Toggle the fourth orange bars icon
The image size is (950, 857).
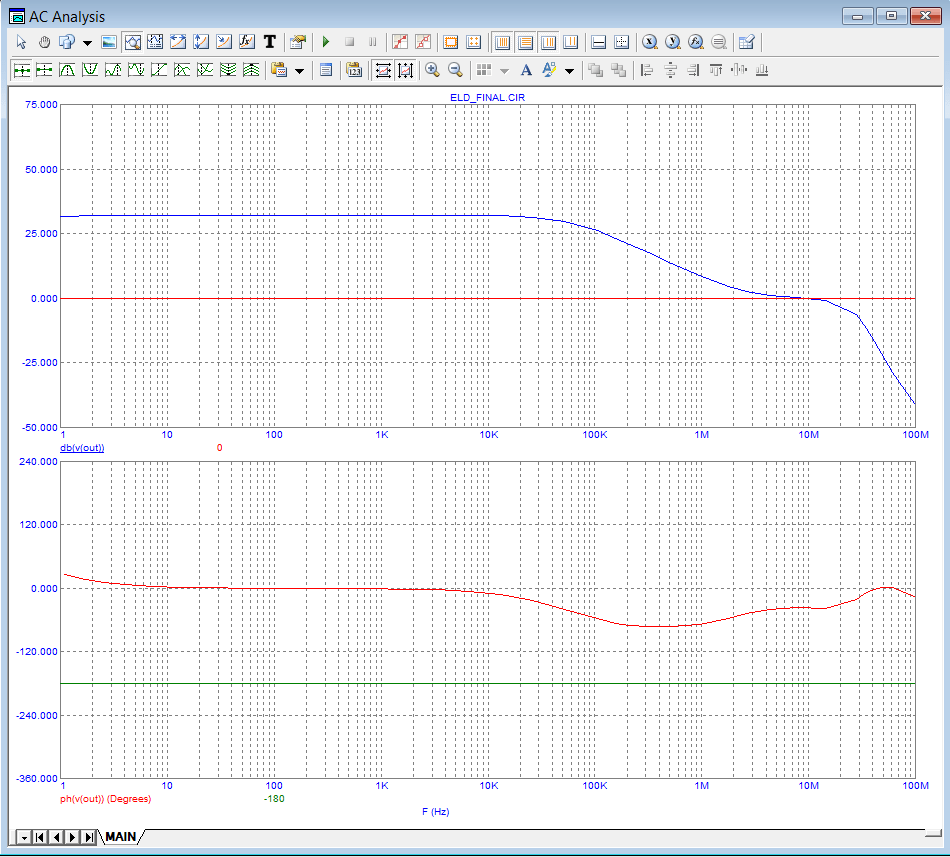[571, 42]
